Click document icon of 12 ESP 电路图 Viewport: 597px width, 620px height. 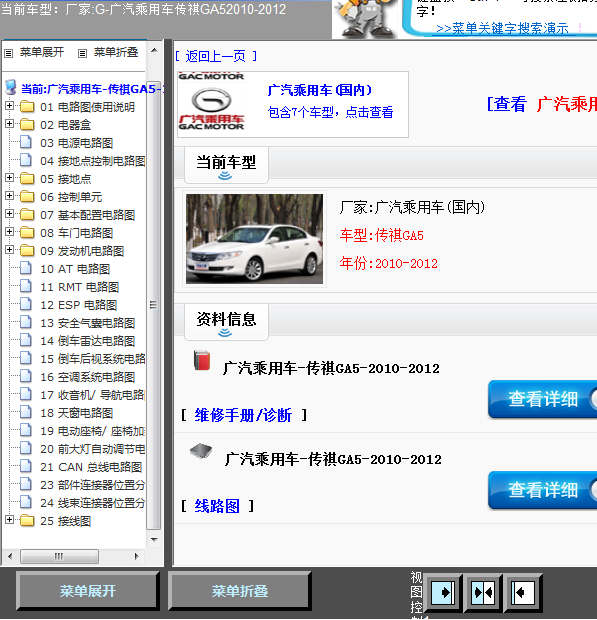[26, 304]
